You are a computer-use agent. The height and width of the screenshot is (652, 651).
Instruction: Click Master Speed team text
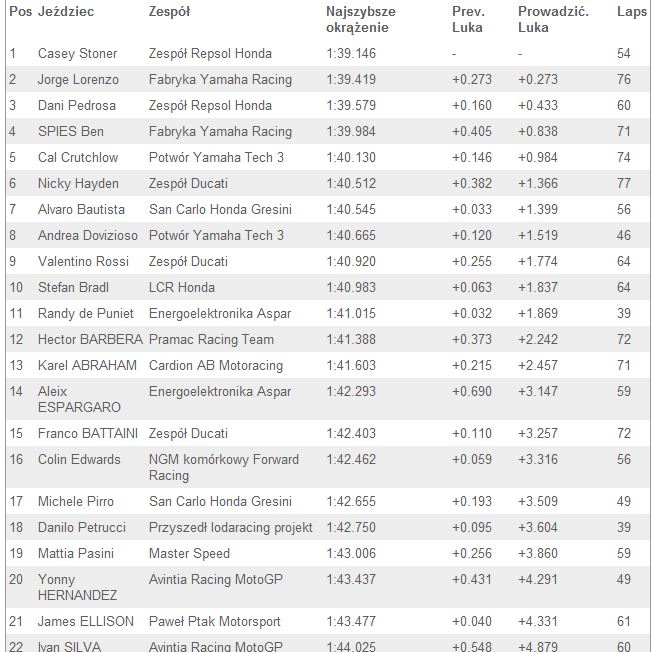click(189, 553)
